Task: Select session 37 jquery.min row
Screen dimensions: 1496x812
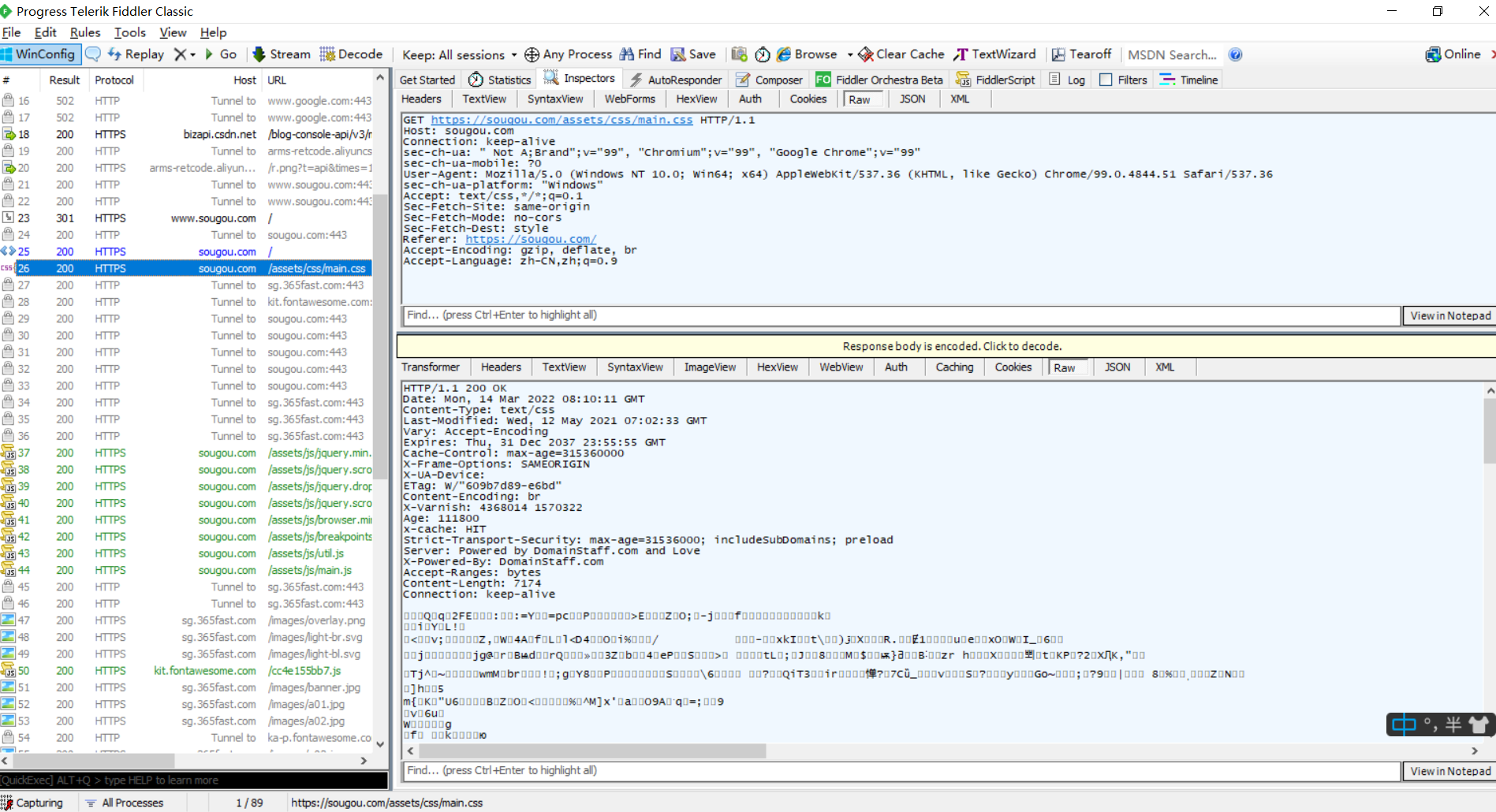Action: pyautogui.click(x=186, y=453)
